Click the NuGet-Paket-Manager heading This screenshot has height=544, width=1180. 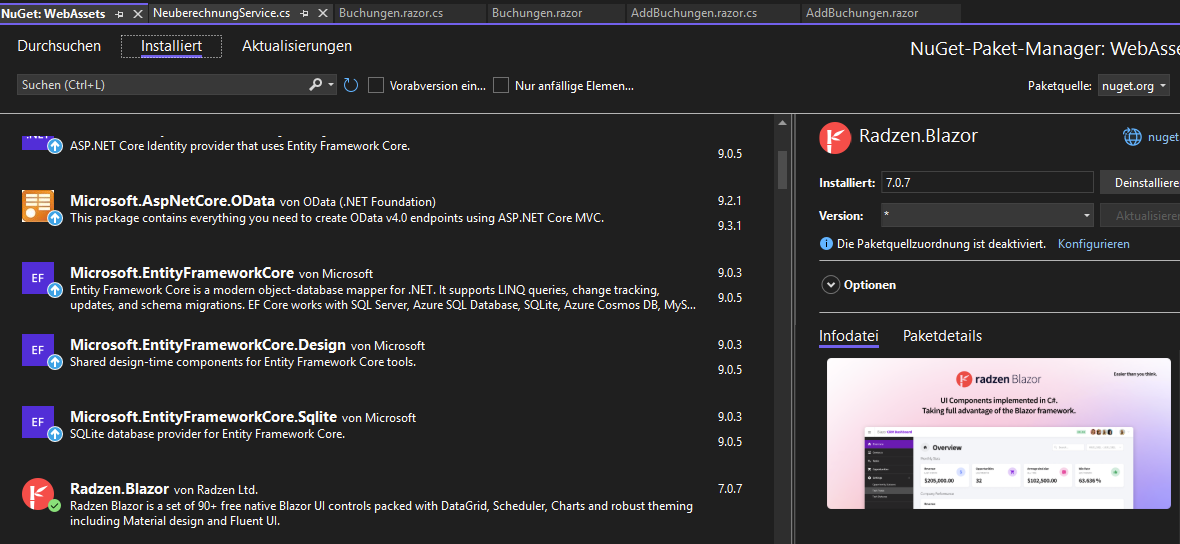[x=1045, y=48]
